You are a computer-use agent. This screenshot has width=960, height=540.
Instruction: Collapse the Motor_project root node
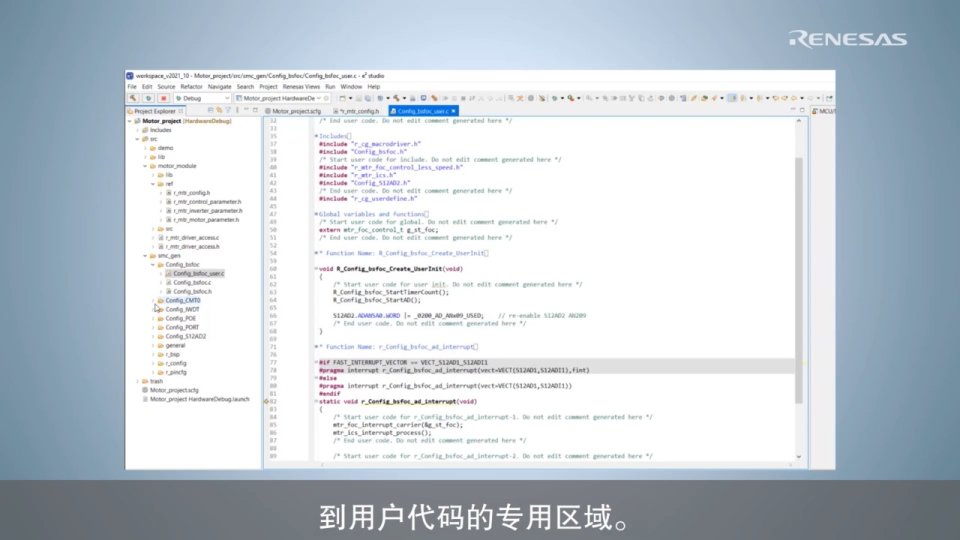[x=130, y=121]
